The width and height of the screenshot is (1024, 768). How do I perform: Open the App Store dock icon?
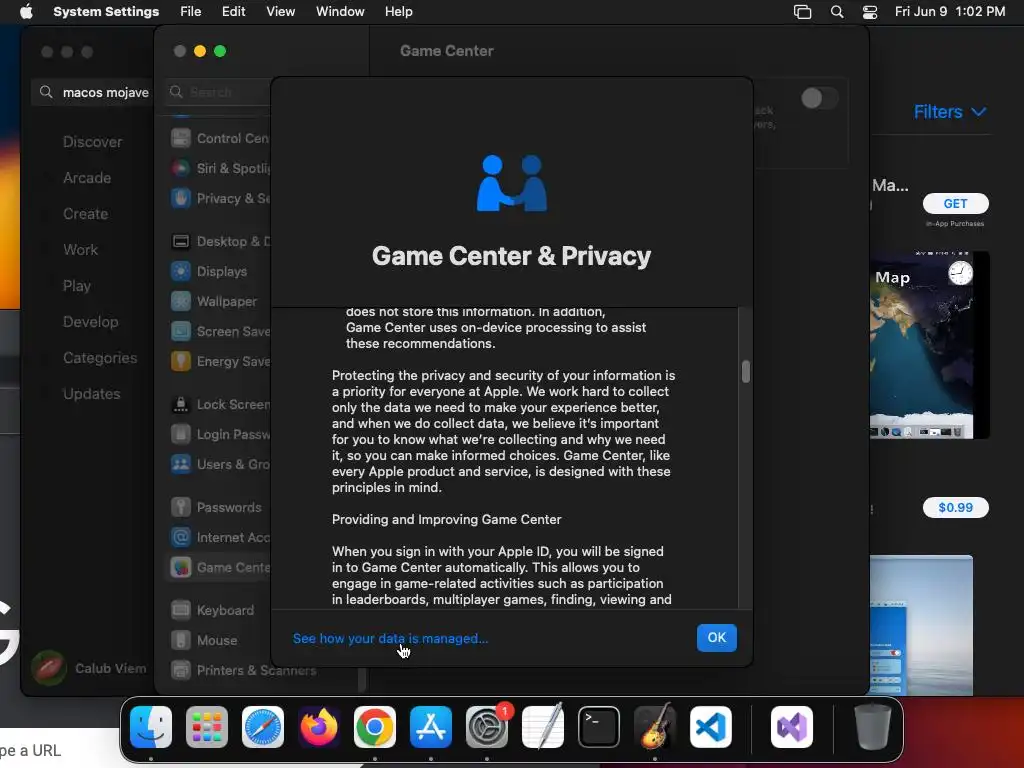click(x=431, y=727)
